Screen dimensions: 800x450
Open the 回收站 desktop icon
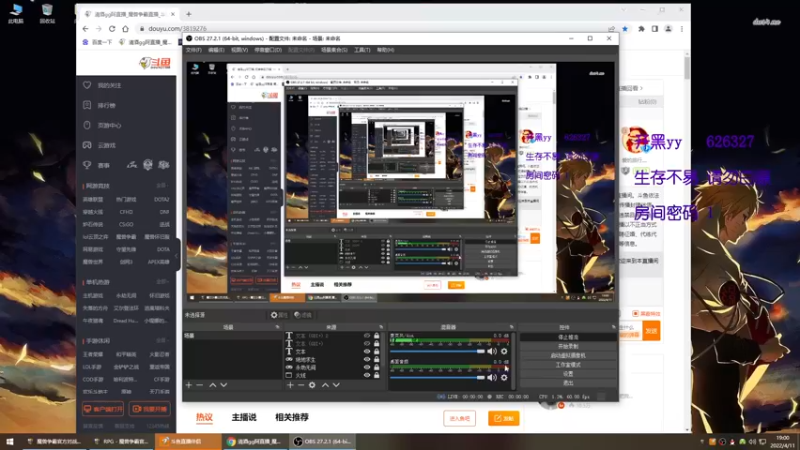tap(47, 13)
